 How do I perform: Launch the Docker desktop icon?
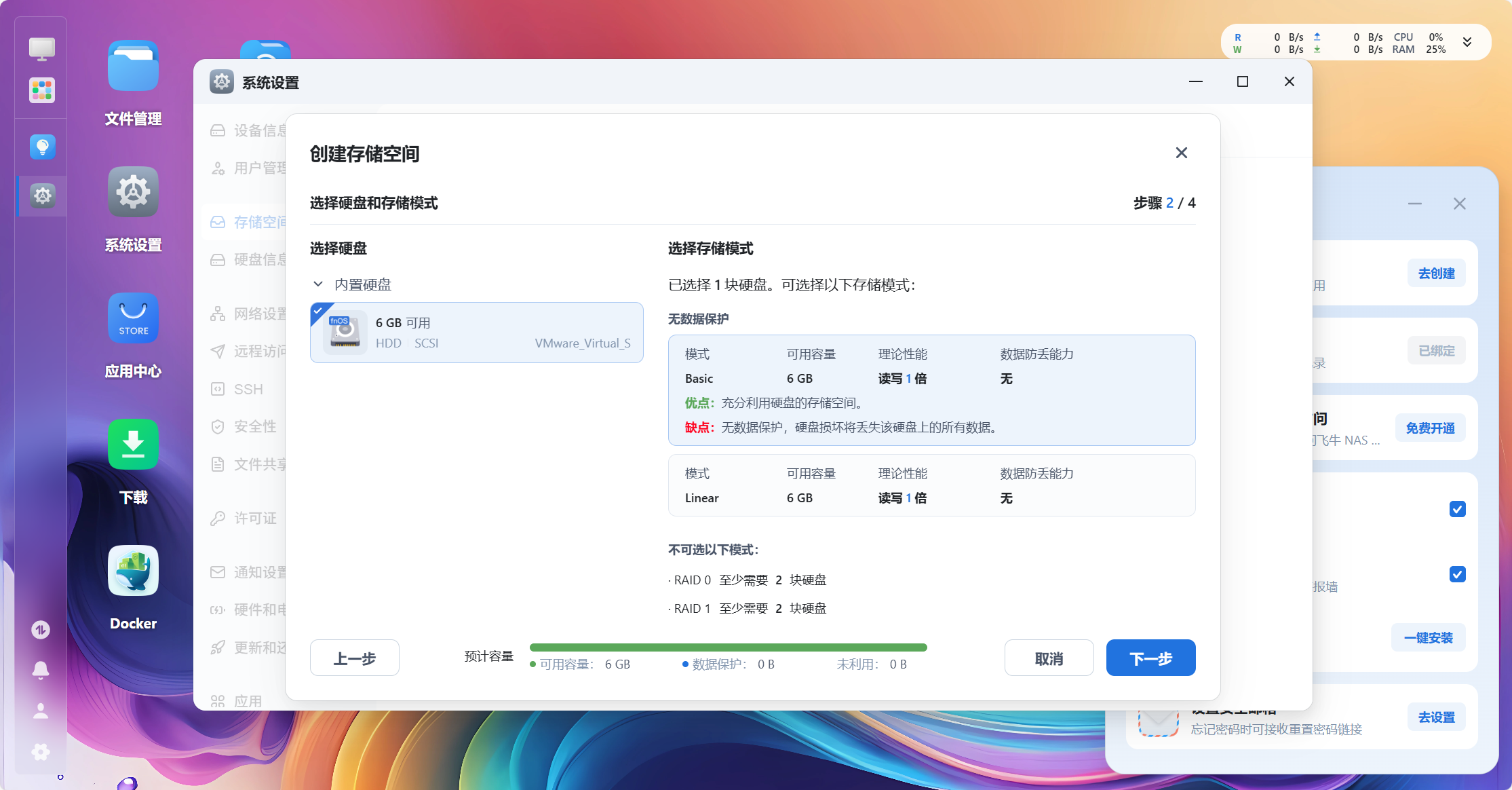pyautogui.click(x=133, y=571)
